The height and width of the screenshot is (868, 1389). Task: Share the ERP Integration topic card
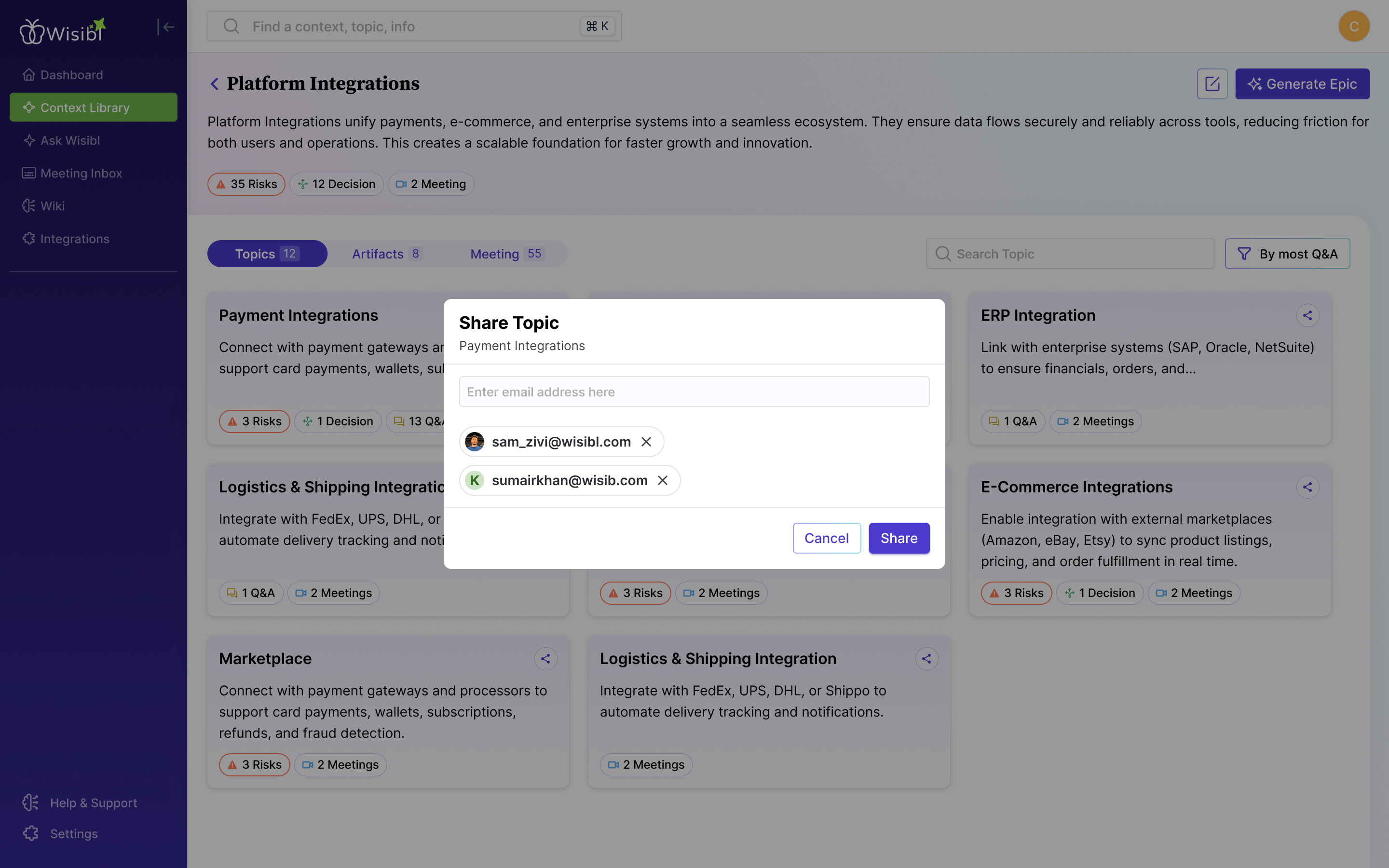(1307, 315)
